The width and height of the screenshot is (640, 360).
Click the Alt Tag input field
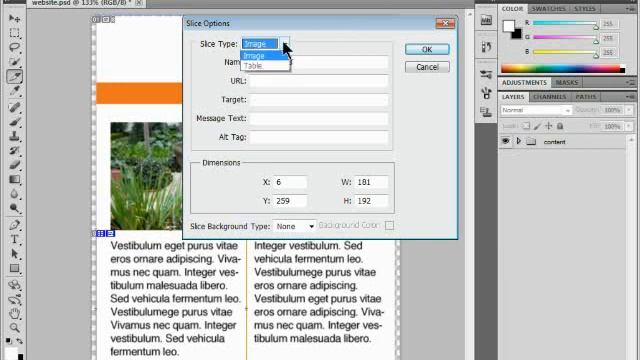point(318,137)
